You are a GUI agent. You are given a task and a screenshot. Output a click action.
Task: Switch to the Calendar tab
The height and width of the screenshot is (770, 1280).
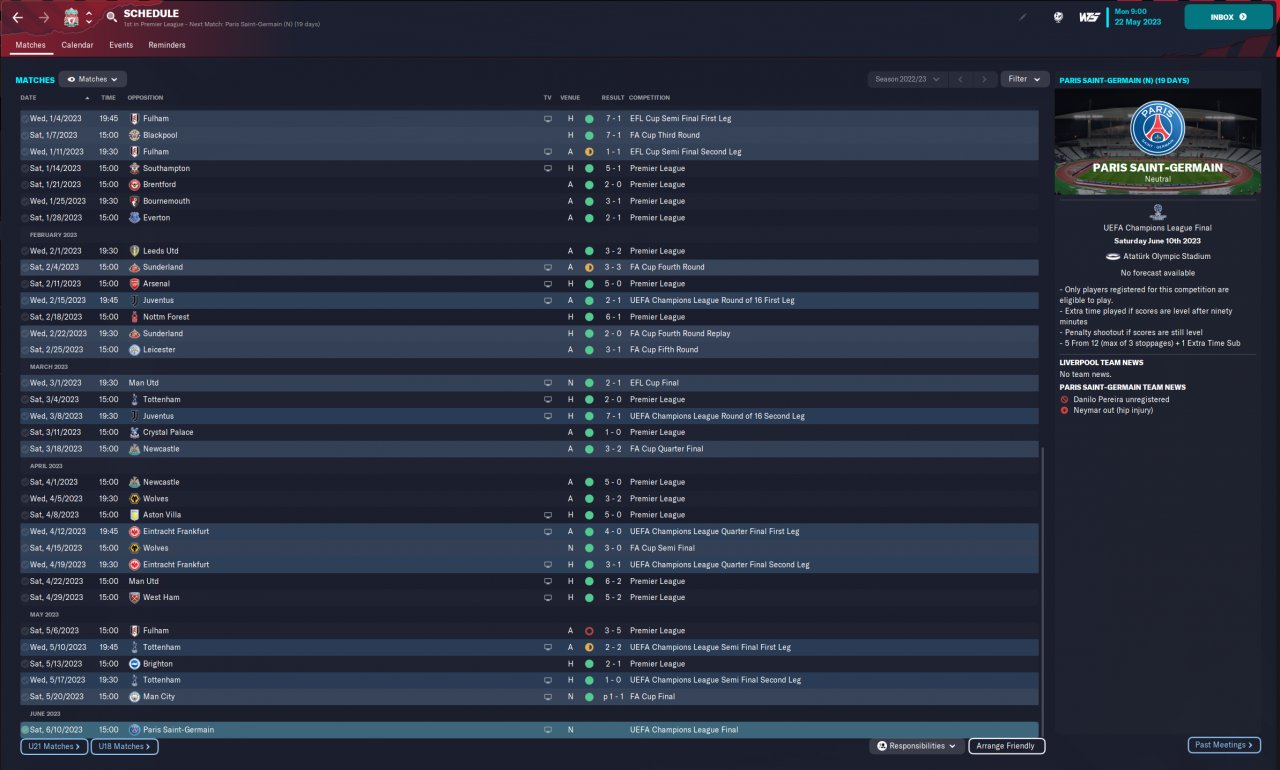point(77,45)
